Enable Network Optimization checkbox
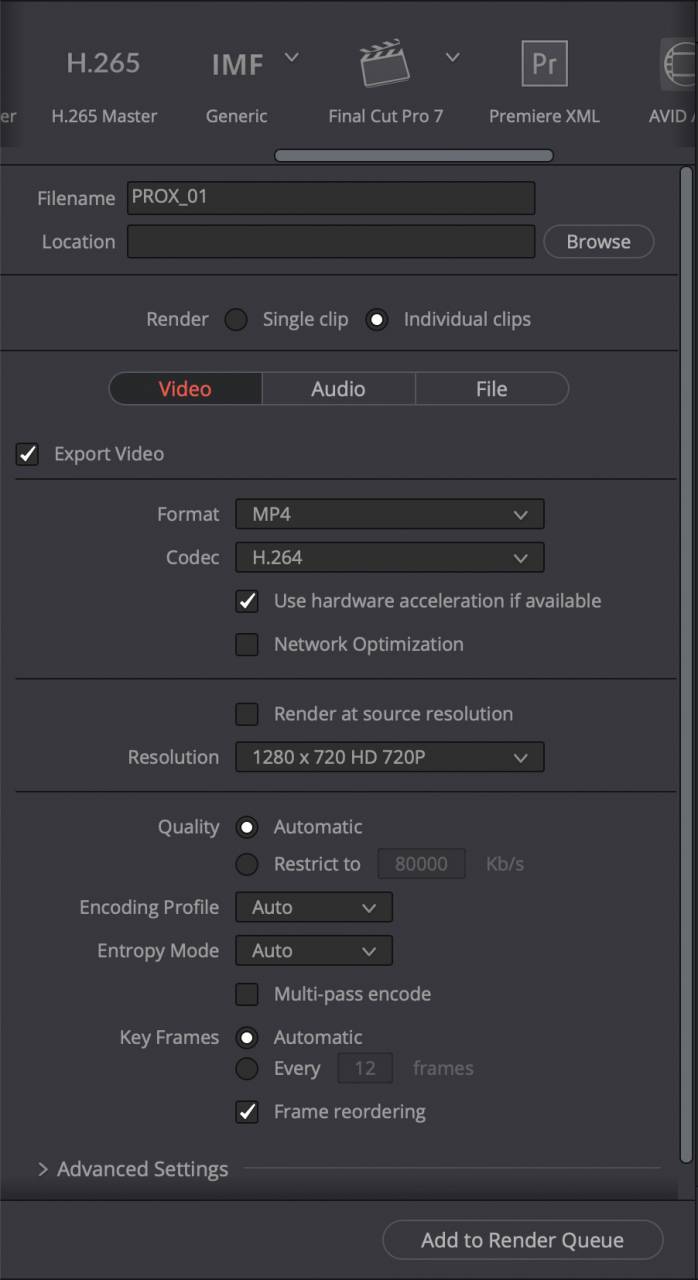Image resolution: width=698 pixels, height=1280 pixels. (247, 644)
